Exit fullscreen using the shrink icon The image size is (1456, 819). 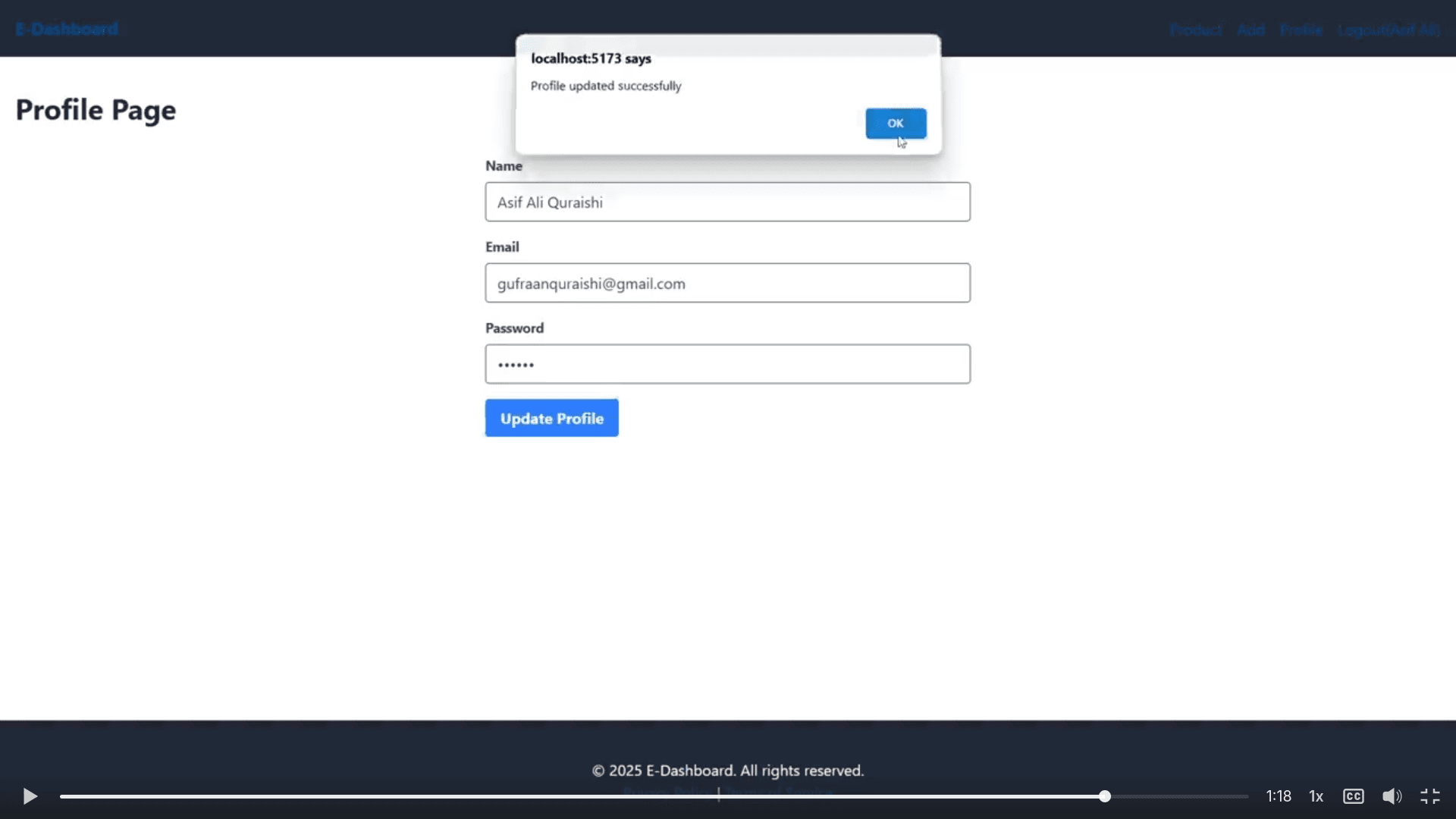point(1430,796)
